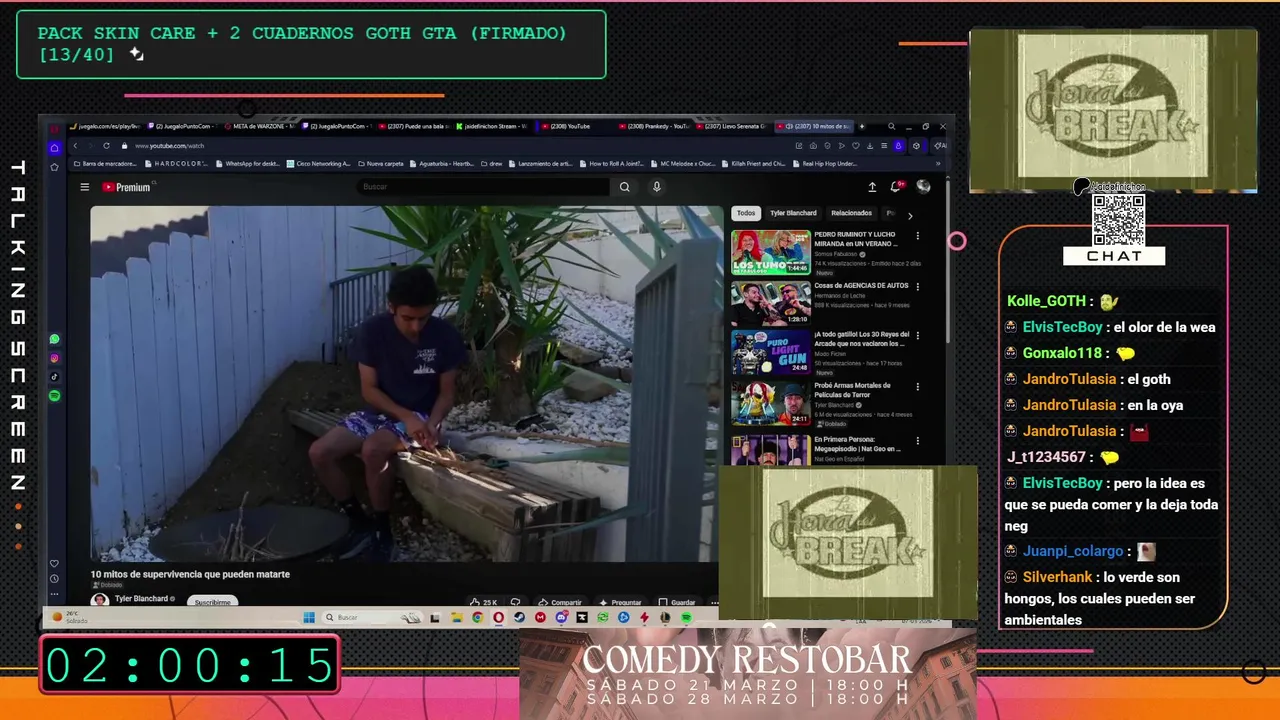Click the dislike thumbs-down button
Image resolution: width=1280 pixels, height=720 pixels.
[x=515, y=602]
